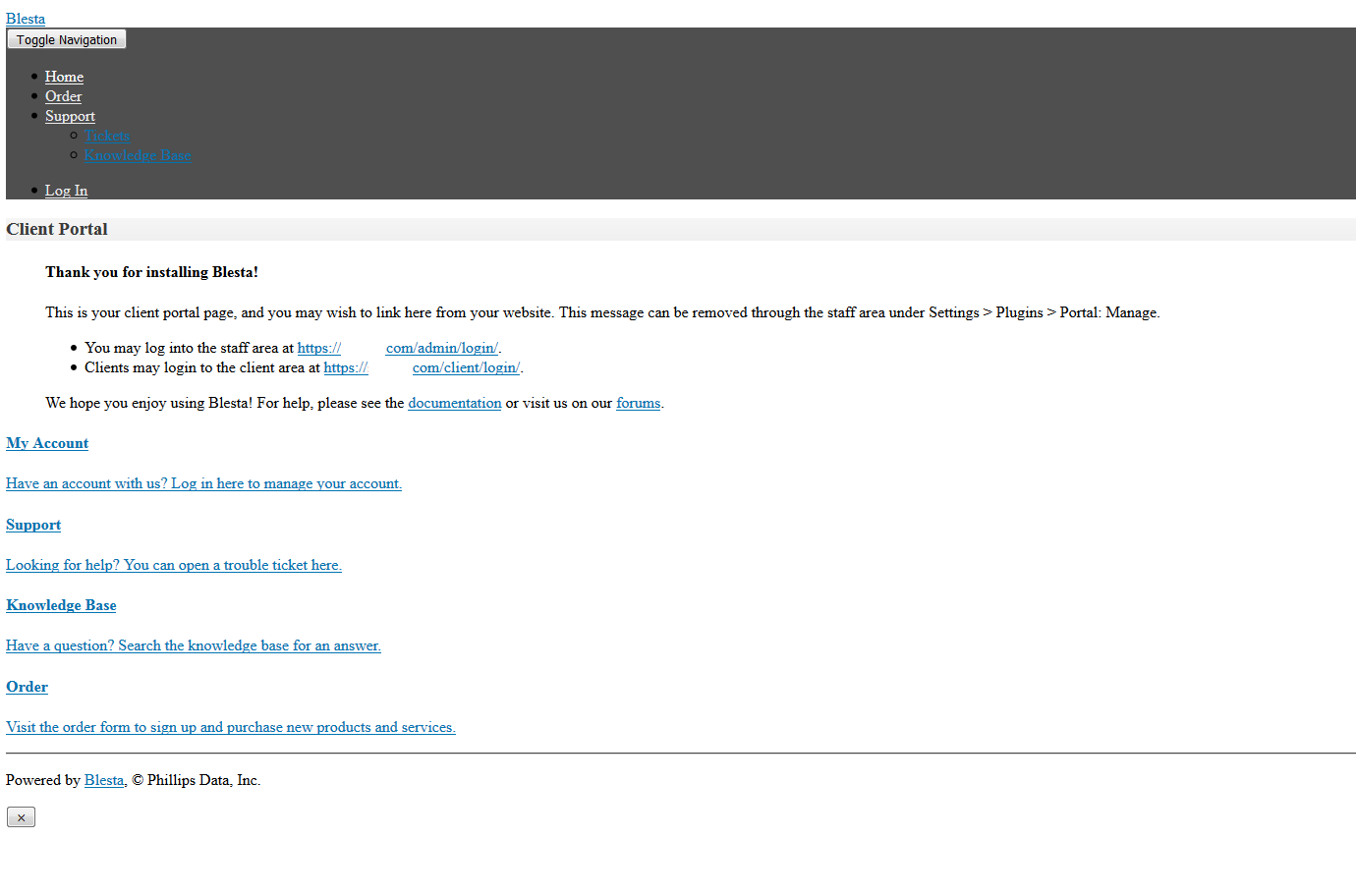Click the '© Phillips Data, Inc.' footer text
This screenshot has width=1356, height=896.
[197, 780]
